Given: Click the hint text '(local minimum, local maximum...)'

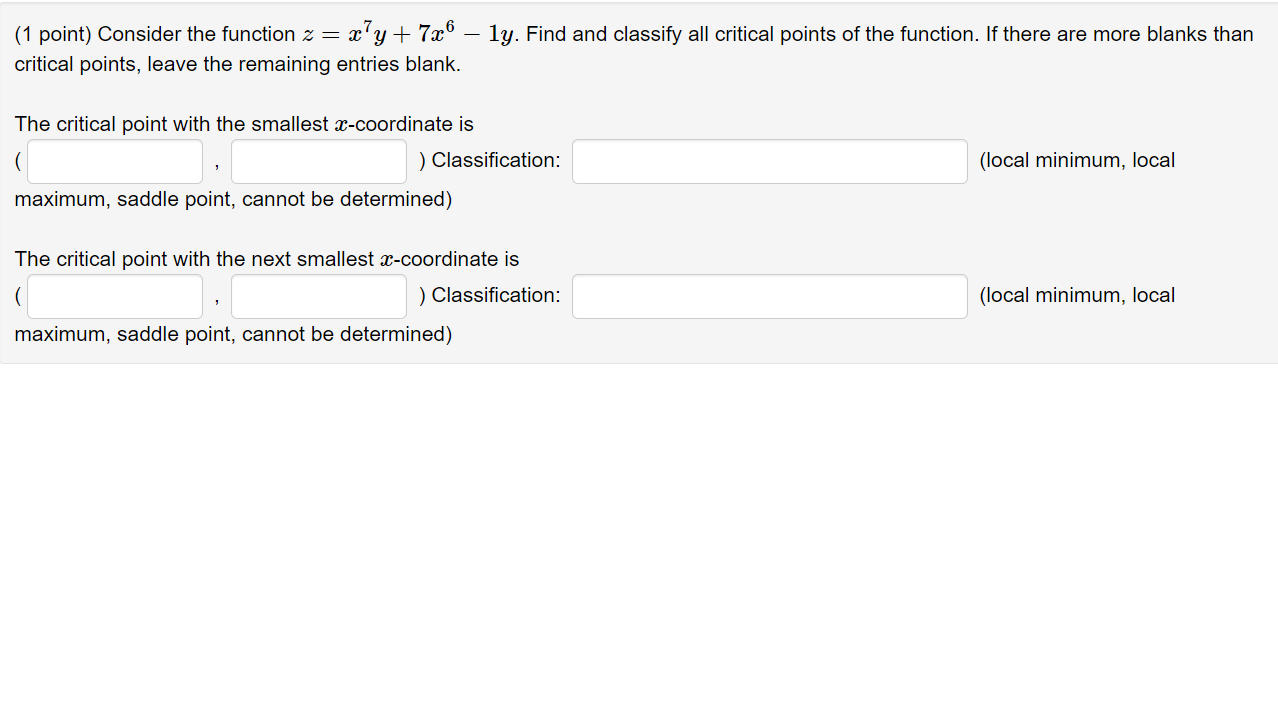Looking at the screenshot, I should (x=1076, y=160).
